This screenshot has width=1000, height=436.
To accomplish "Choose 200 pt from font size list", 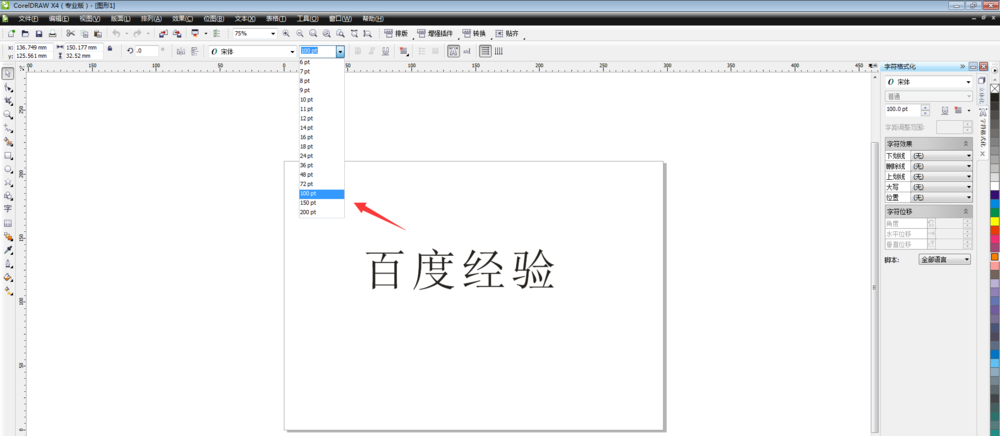I will click(x=322, y=212).
